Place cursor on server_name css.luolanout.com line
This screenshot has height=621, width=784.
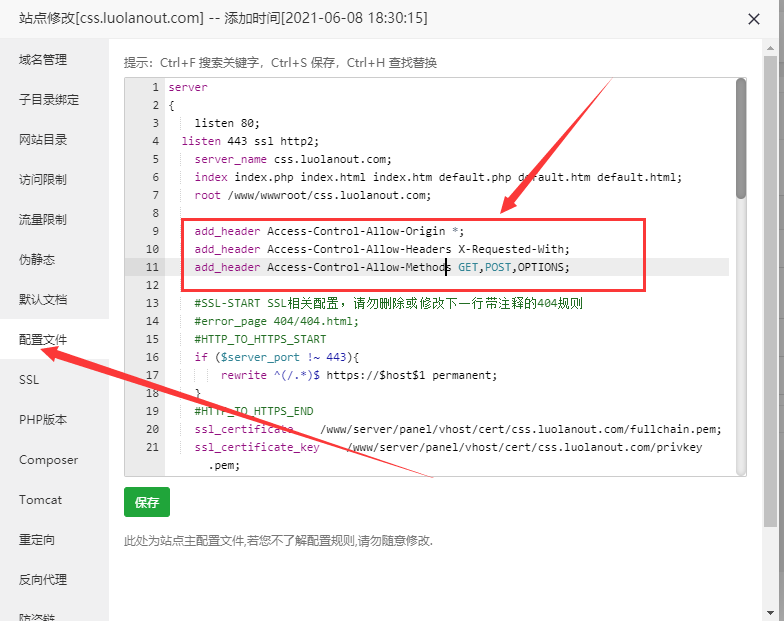(x=292, y=159)
